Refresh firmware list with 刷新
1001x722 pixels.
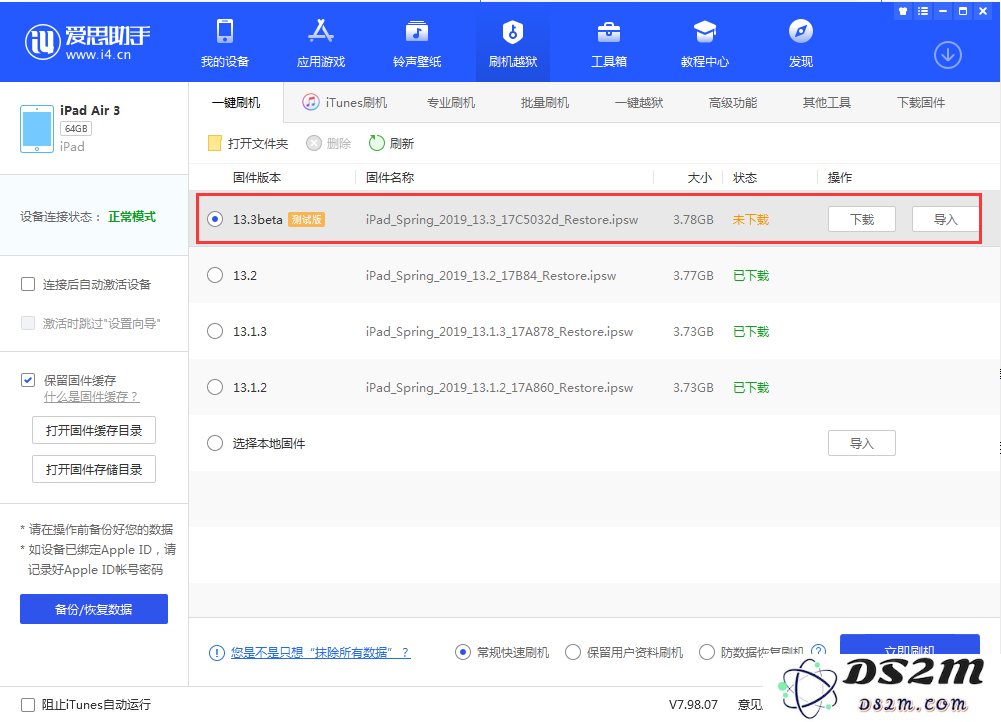pyautogui.click(x=391, y=144)
